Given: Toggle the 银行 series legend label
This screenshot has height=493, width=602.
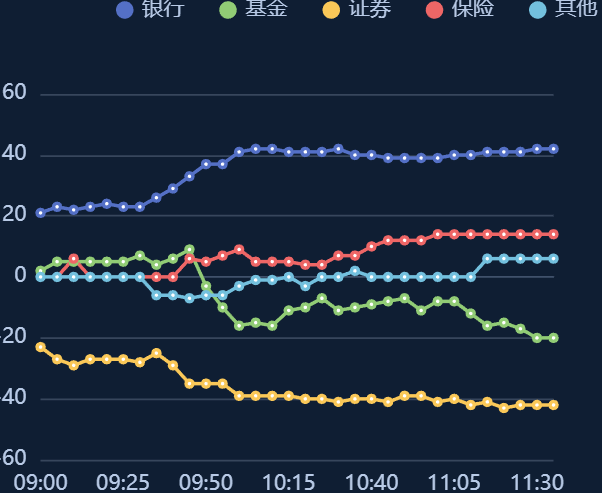Looking at the screenshot, I should pyautogui.click(x=162, y=10).
